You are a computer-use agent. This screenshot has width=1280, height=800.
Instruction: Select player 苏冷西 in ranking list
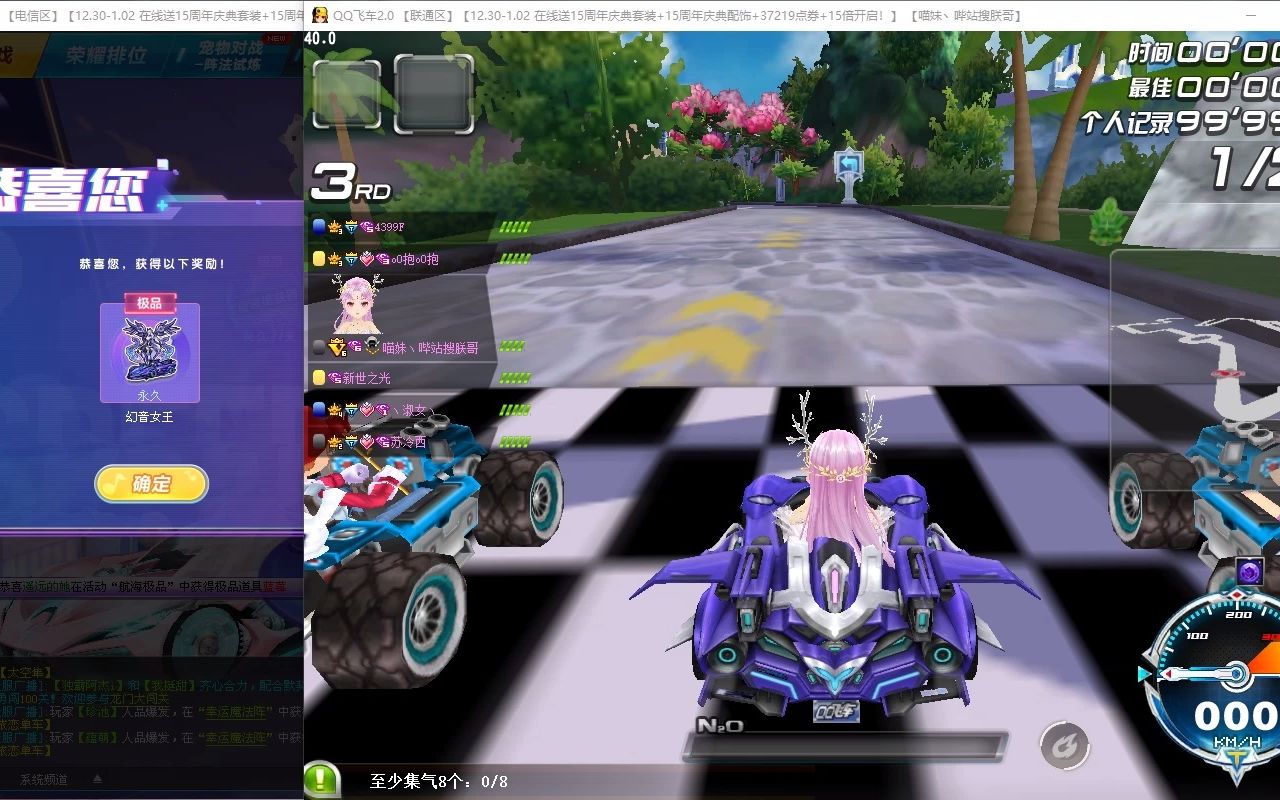point(408,442)
